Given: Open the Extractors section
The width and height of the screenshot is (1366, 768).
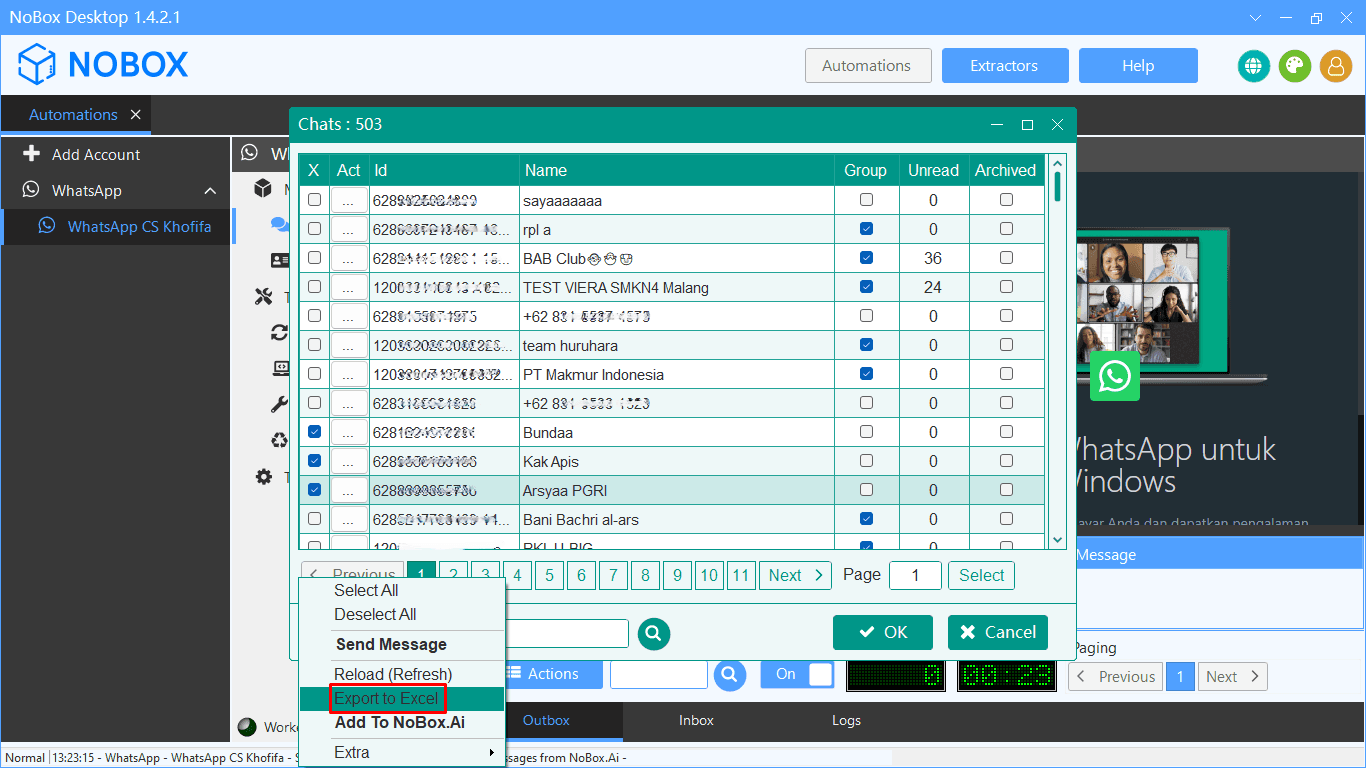Looking at the screenshot, I should 1004,66.
